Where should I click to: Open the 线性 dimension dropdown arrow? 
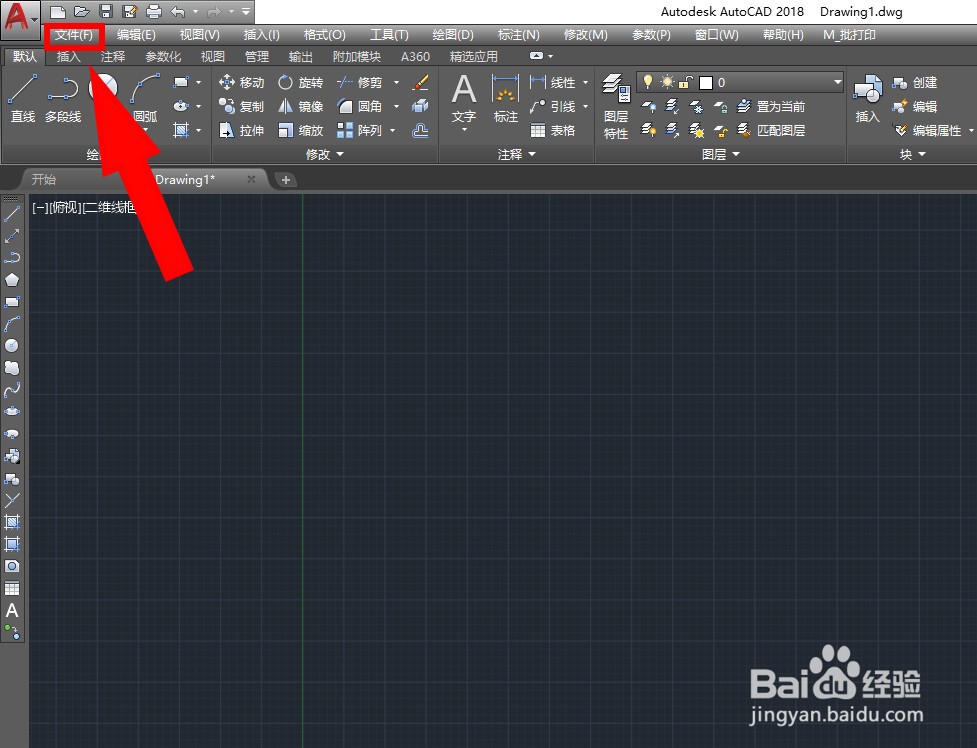coord(586,82)
